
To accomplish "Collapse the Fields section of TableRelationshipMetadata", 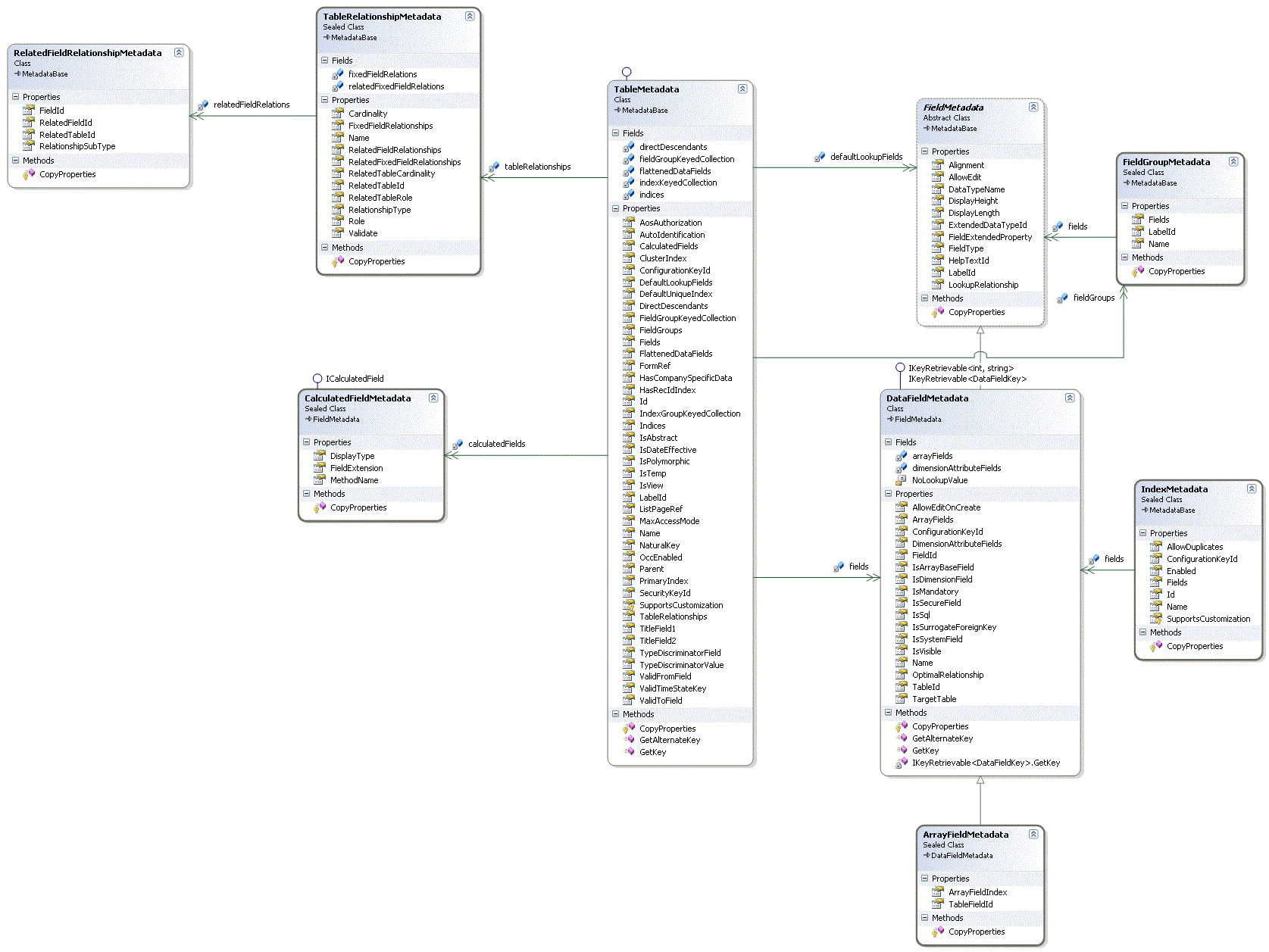I will click(326, 61).
